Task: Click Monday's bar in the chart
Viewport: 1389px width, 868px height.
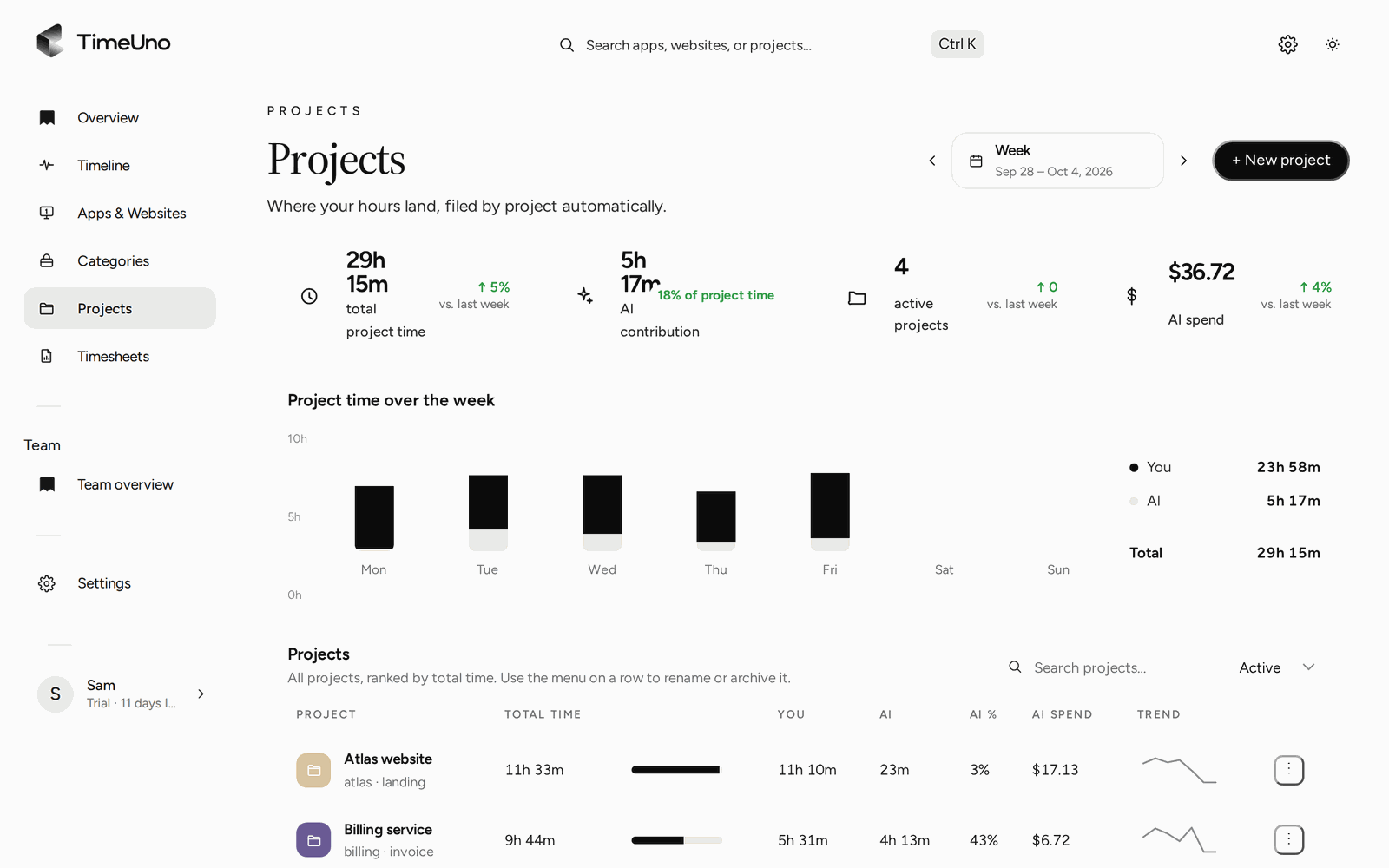Action: point(374,517)
